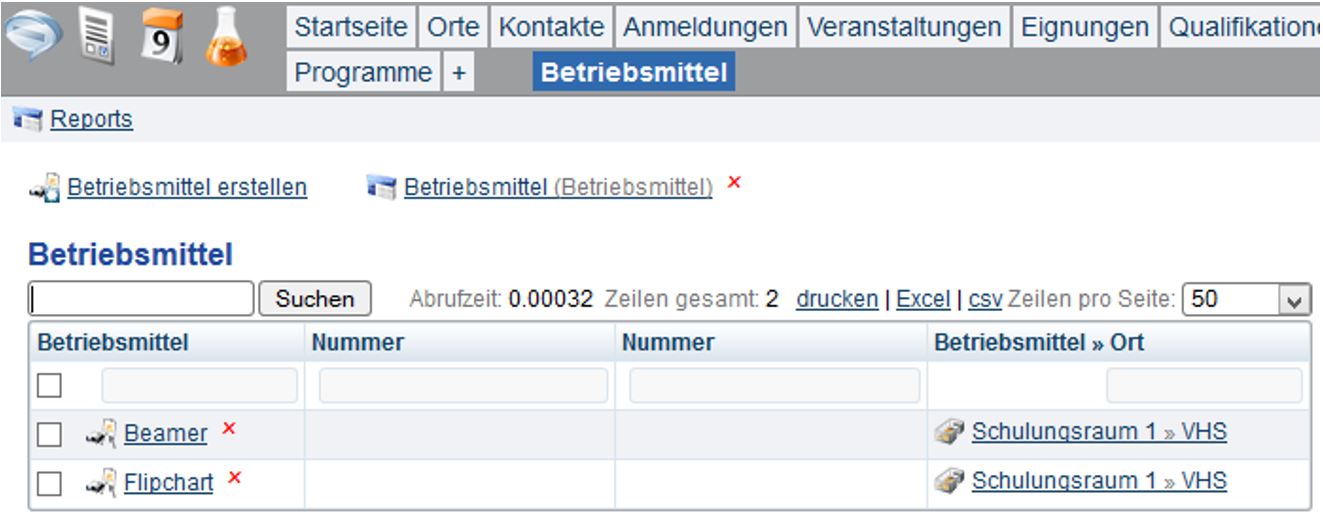Screen dimensions: 1323x516
Task: Click the icon beside Betriebsmittel erstellen
Action: 46,187
